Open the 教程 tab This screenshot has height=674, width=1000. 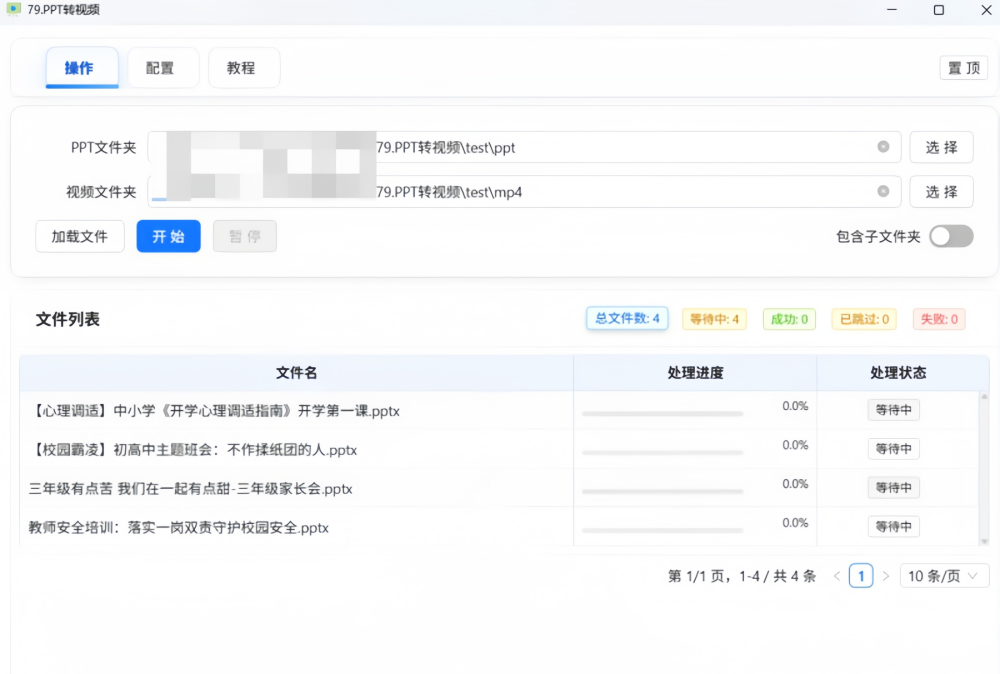point(243,68)
